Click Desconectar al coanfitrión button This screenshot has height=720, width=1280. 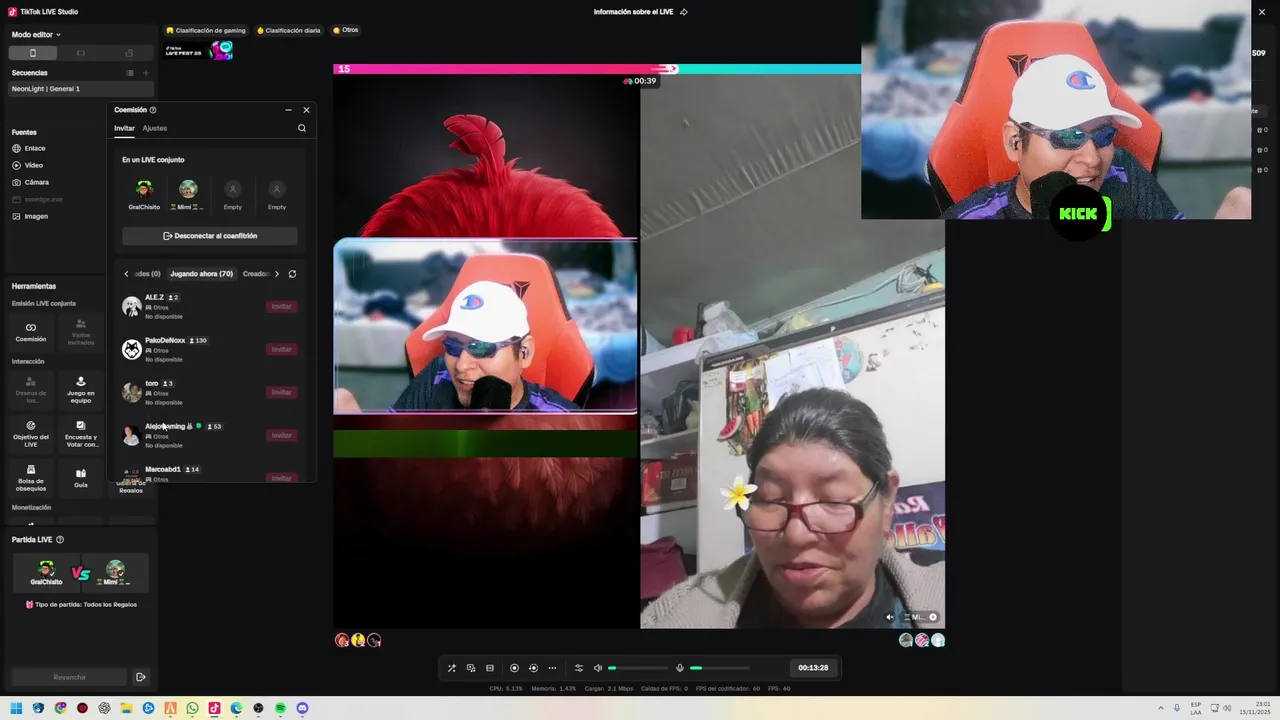pyautogui.click(x=210, y=236)
